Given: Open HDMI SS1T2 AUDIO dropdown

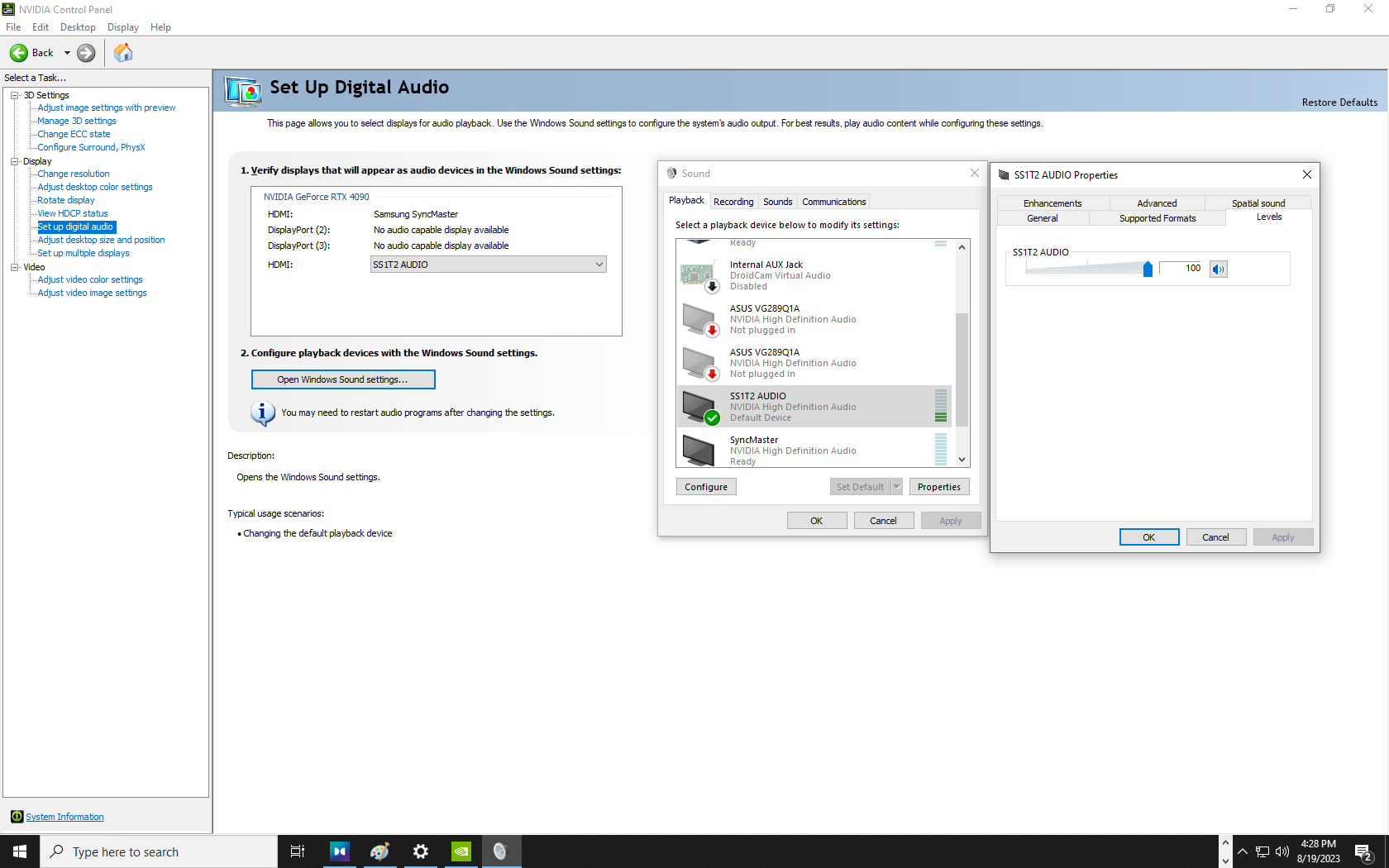Looking at the screenshot, I should (488, 265).
